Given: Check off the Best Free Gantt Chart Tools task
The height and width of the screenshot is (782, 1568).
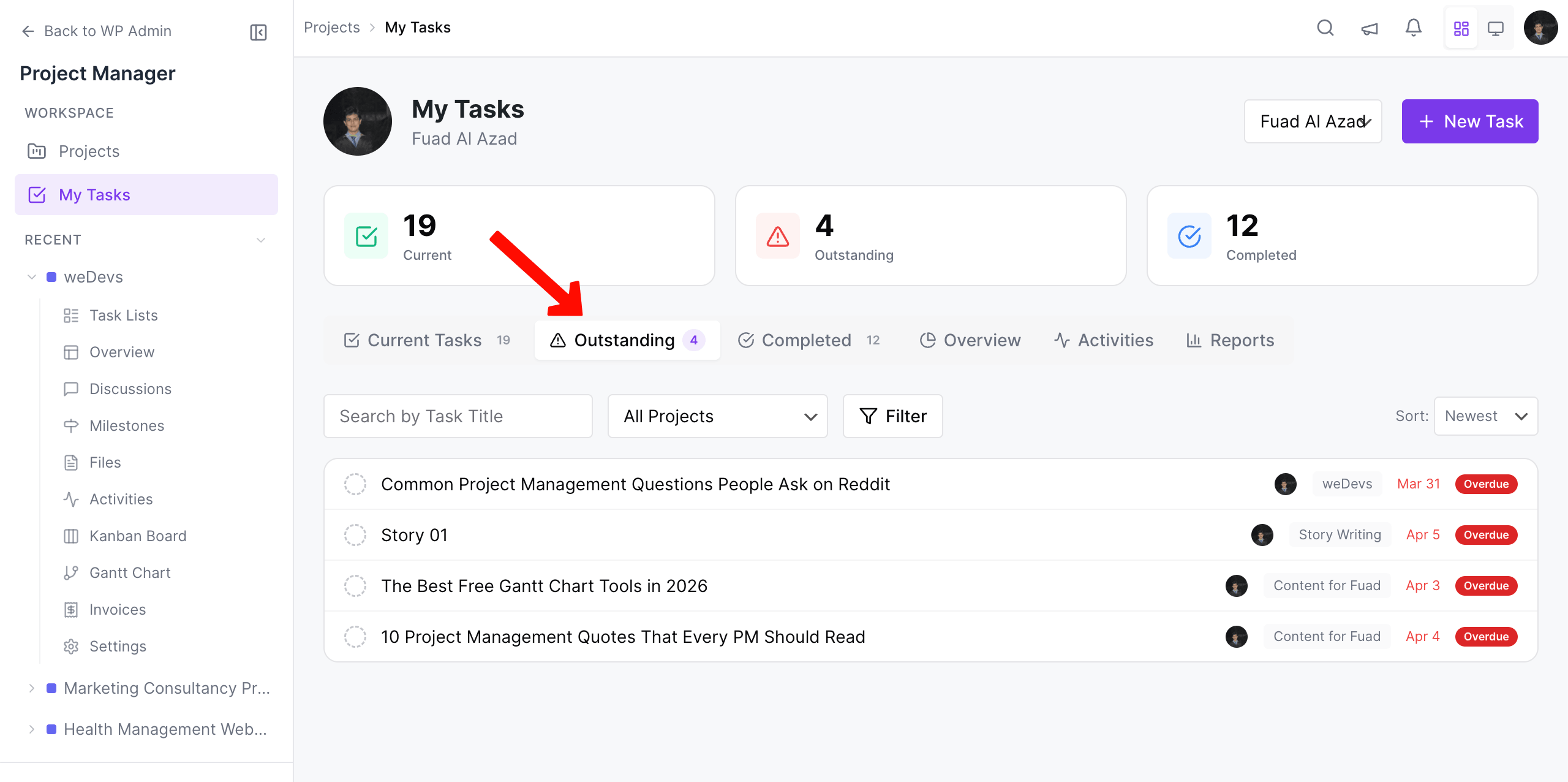Looking at the screenshot, I should 355,586.
